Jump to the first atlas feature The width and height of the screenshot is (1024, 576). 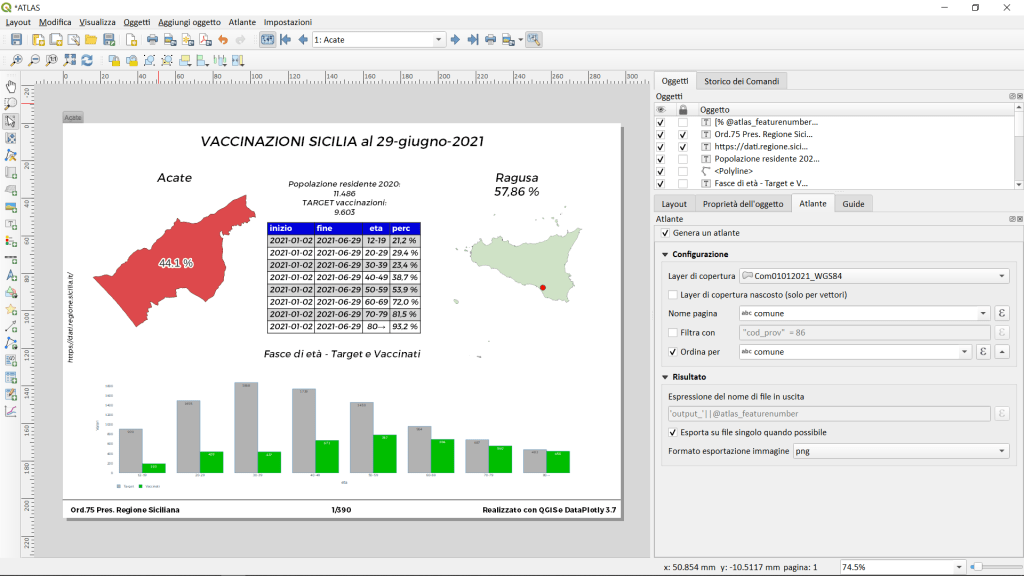[x=286, y=40]
